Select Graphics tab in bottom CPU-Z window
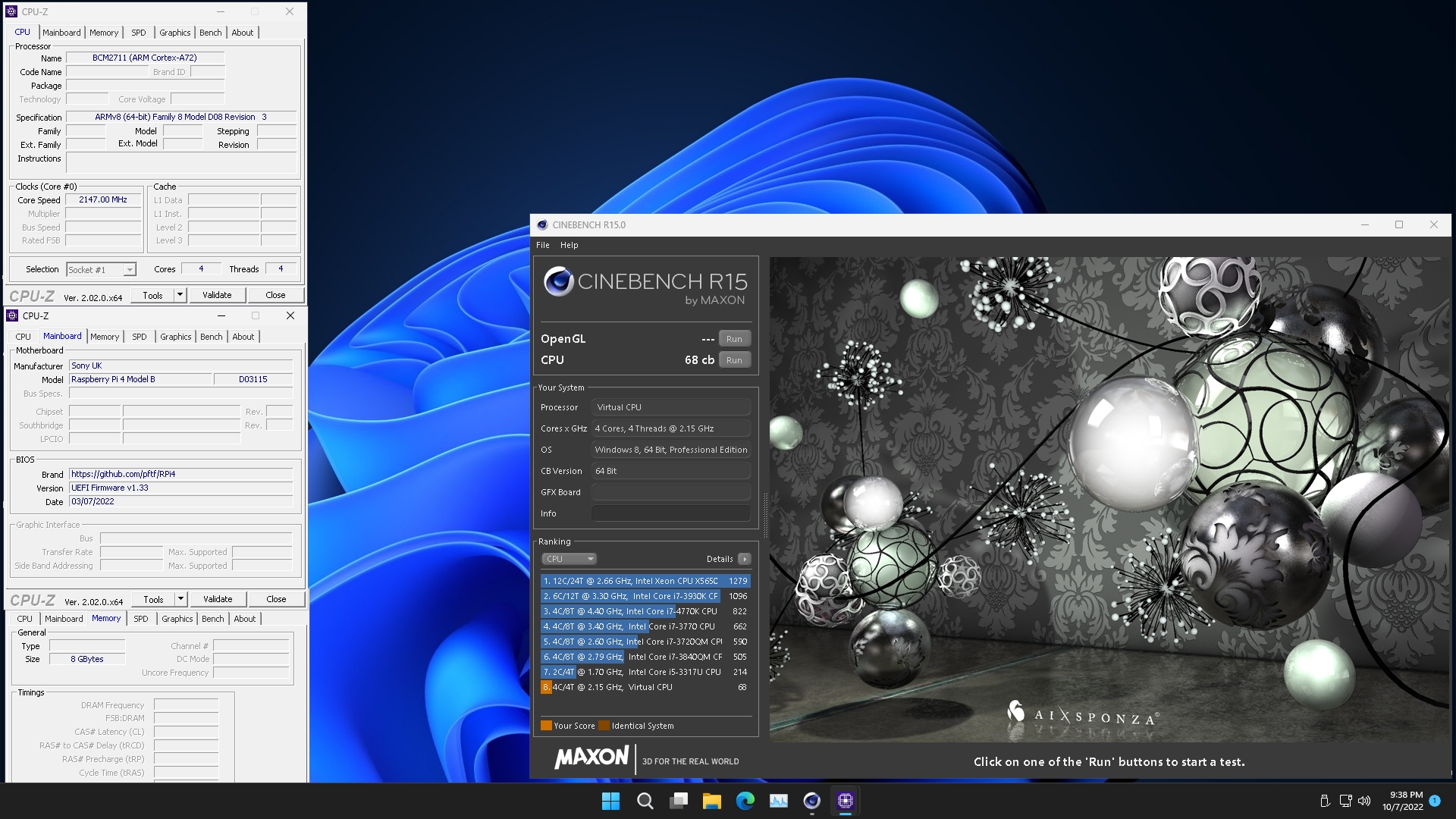The image size is (1456, 819). pos(177,619)
